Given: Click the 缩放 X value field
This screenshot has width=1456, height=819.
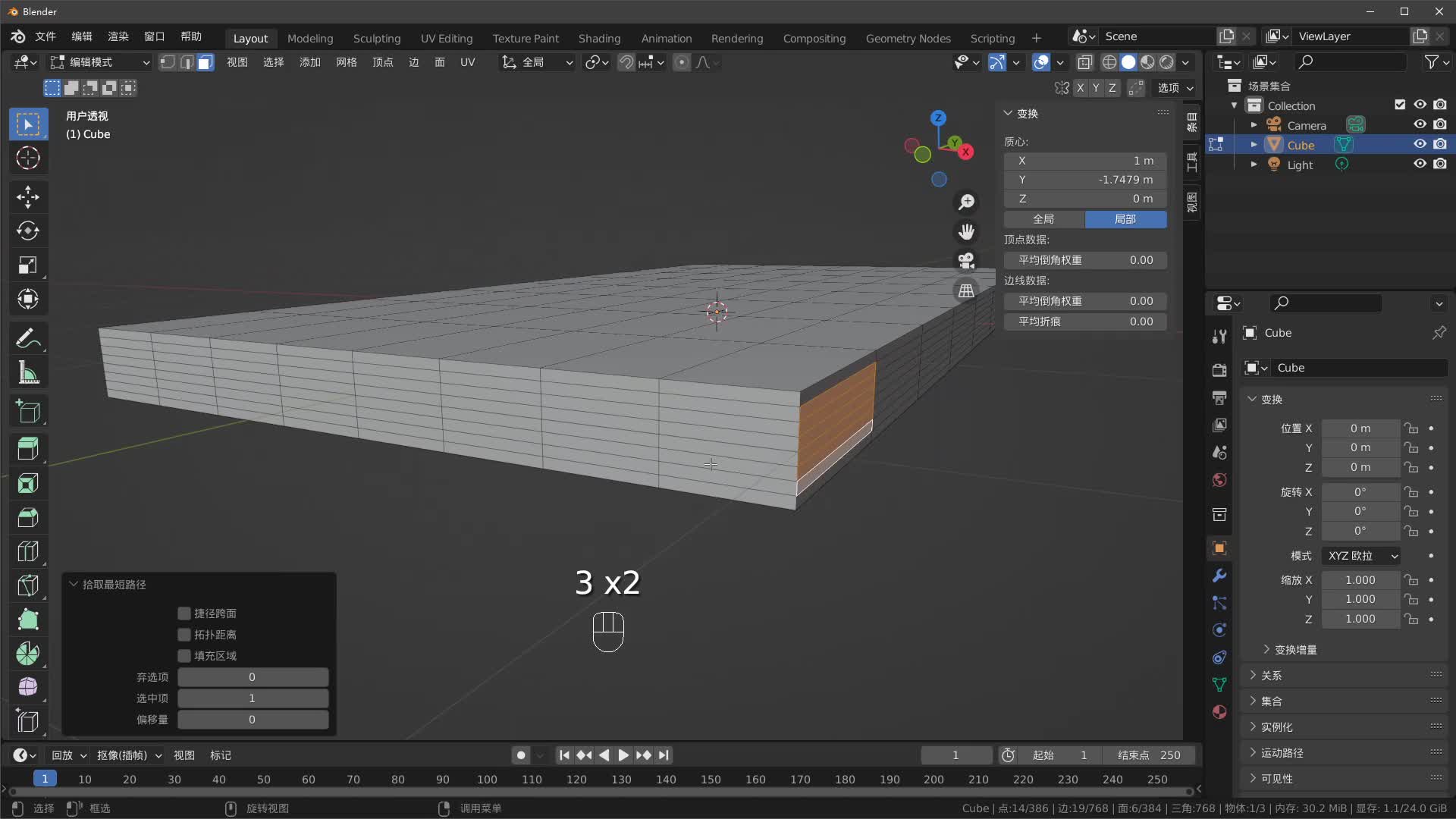Looking at the screenshot, I should [x=1360, y=580].
